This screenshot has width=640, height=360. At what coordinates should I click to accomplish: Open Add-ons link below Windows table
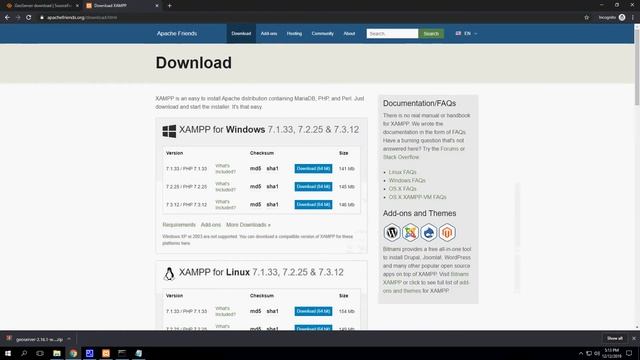click(x=211, y=225)
